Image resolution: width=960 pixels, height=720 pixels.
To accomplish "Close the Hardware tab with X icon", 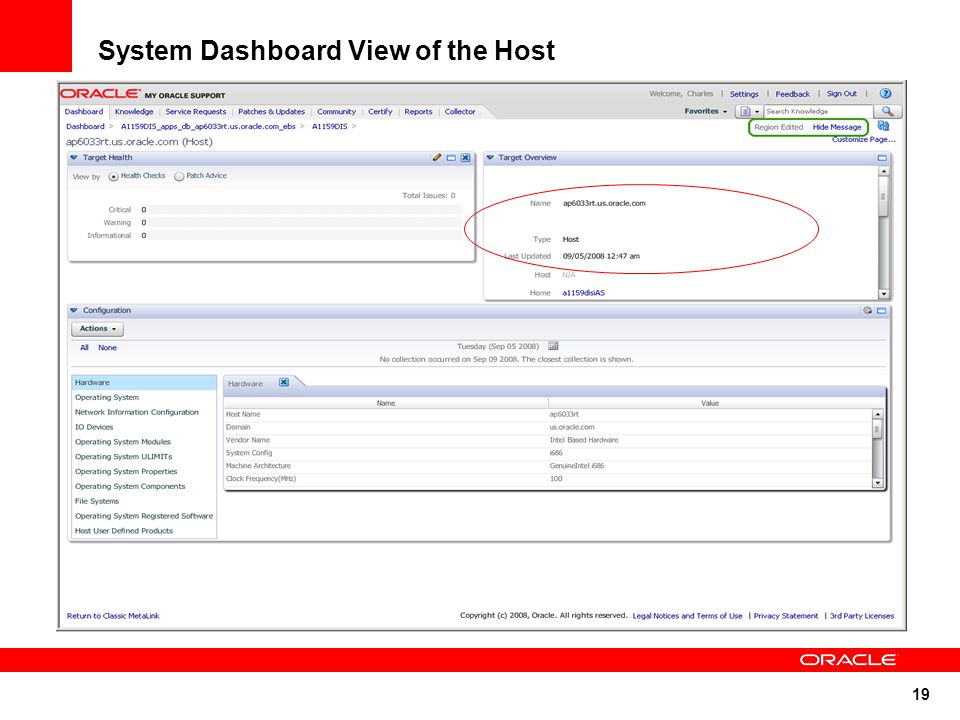I will click(283, 382).
